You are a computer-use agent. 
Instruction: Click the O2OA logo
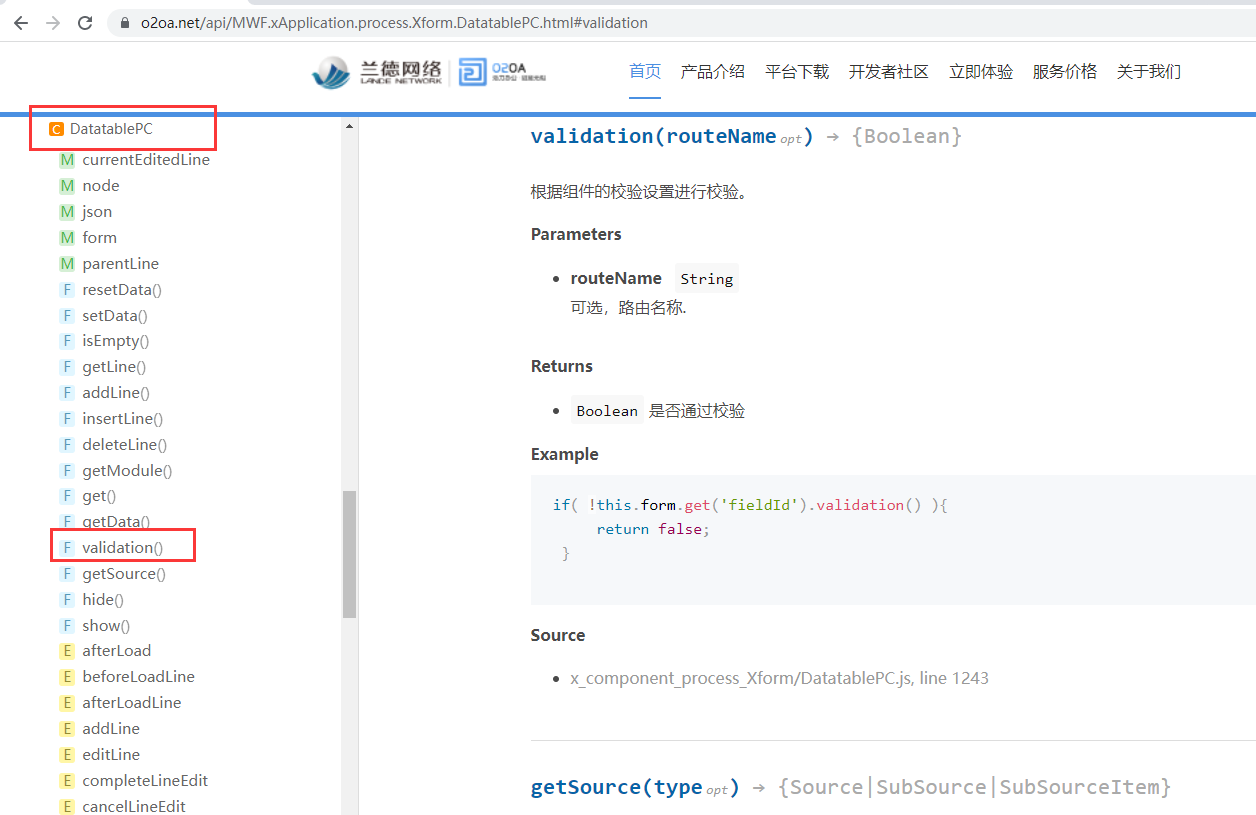503,72
